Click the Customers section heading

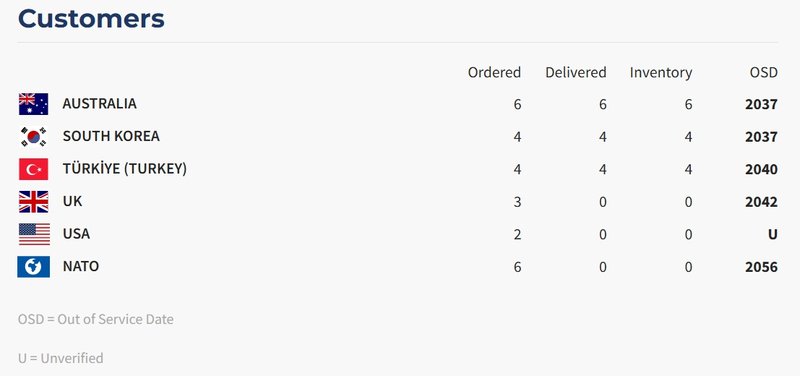coord(91,19)
